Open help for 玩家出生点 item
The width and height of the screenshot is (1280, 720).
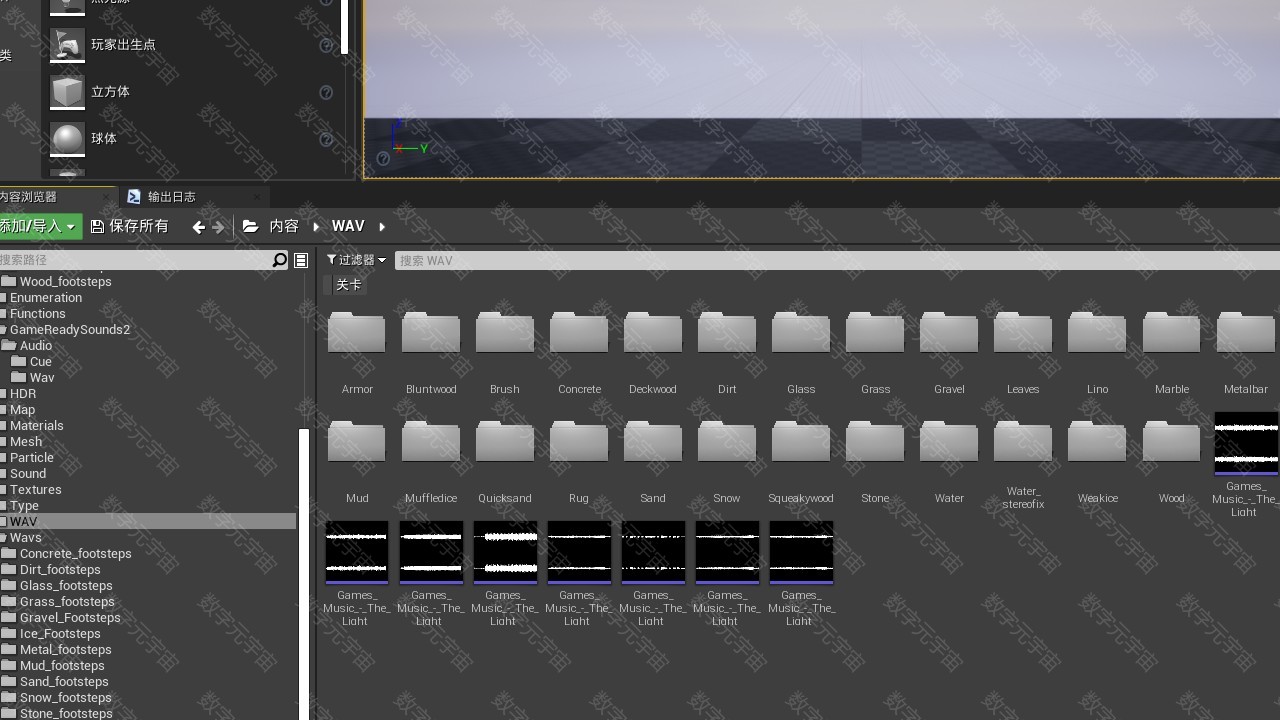click(x=326, y=45)
